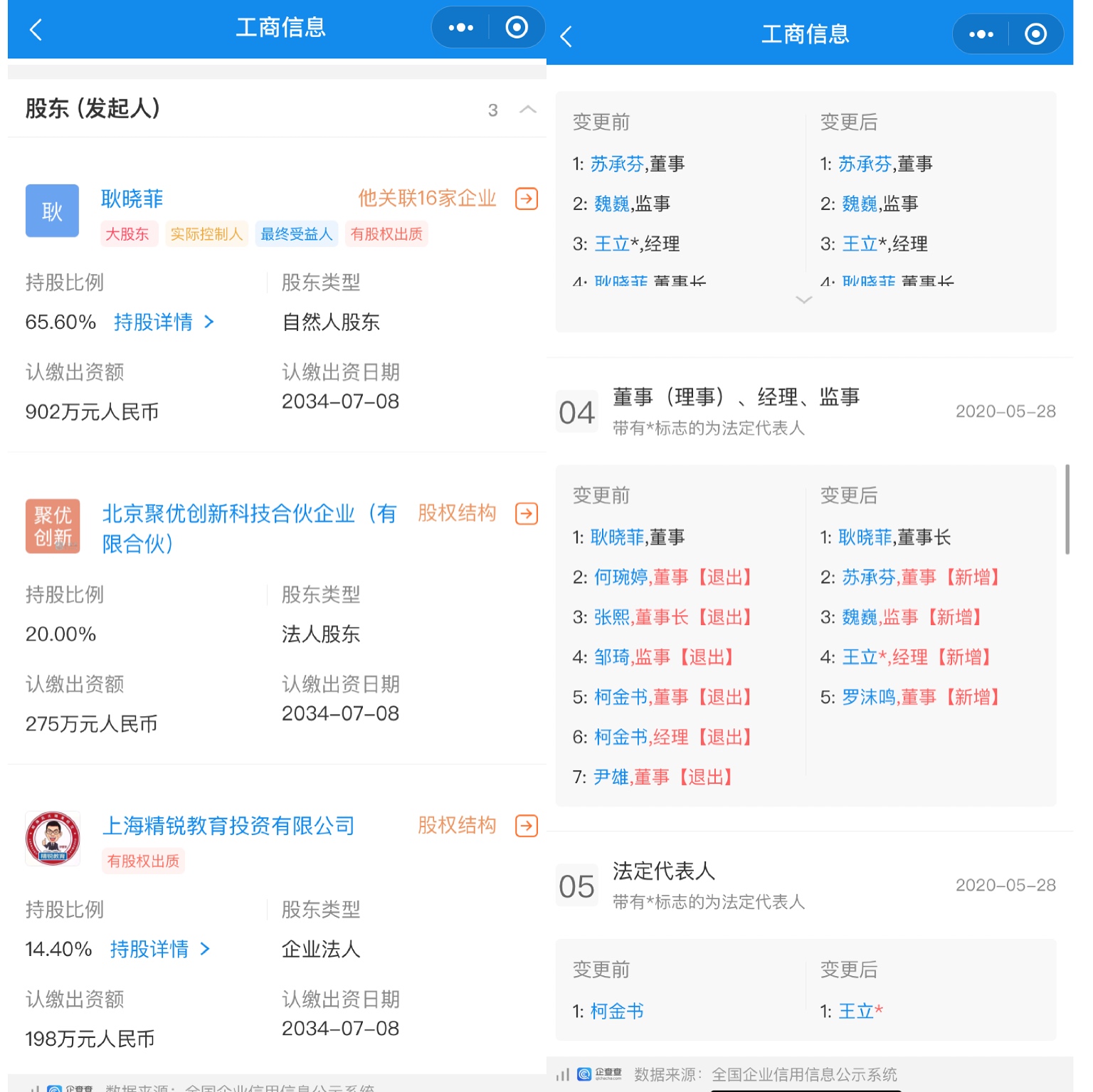Go back using right panel back arrow
The image size is (1093, 1092).
pos(566,36)
